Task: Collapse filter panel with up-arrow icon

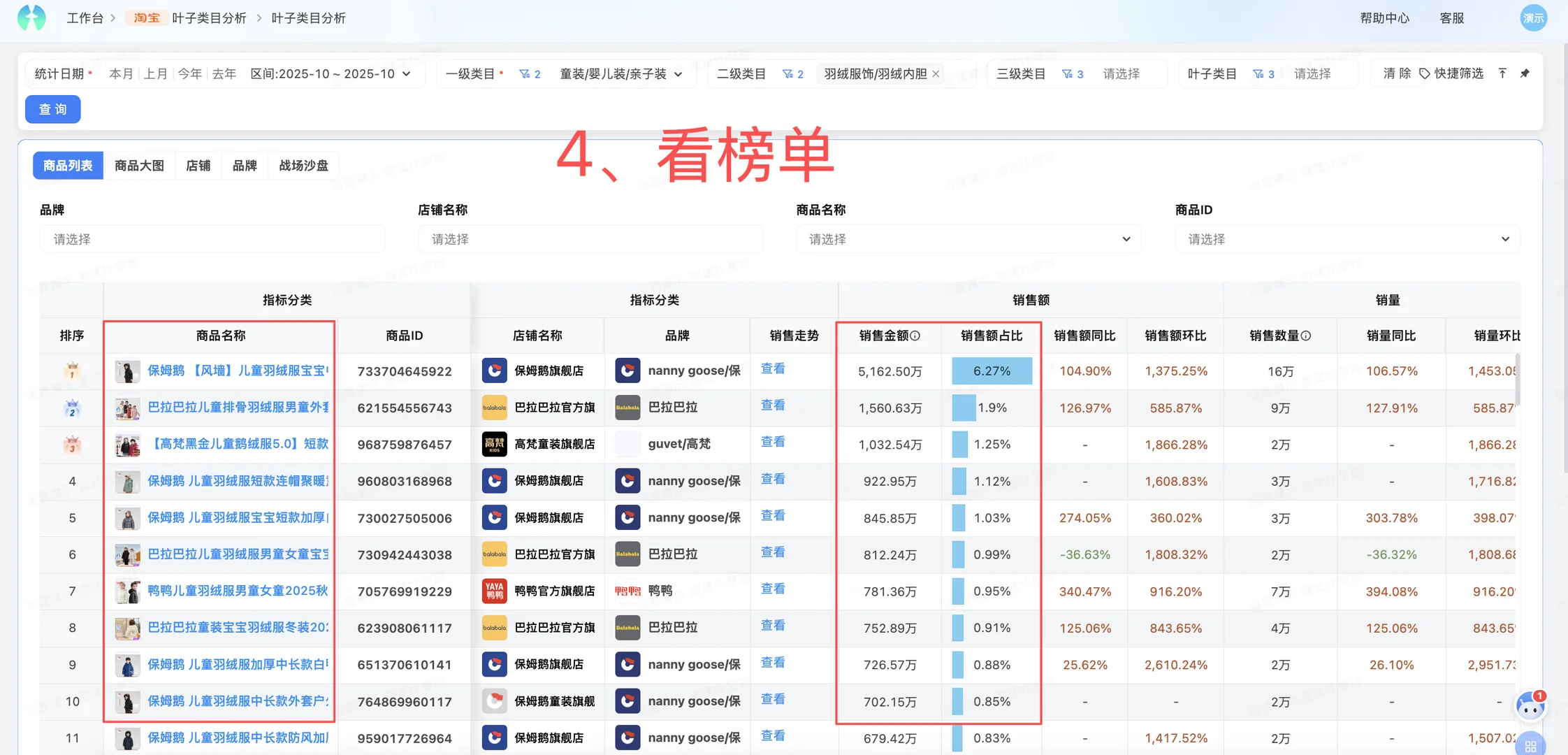Action: [1502, 73]
